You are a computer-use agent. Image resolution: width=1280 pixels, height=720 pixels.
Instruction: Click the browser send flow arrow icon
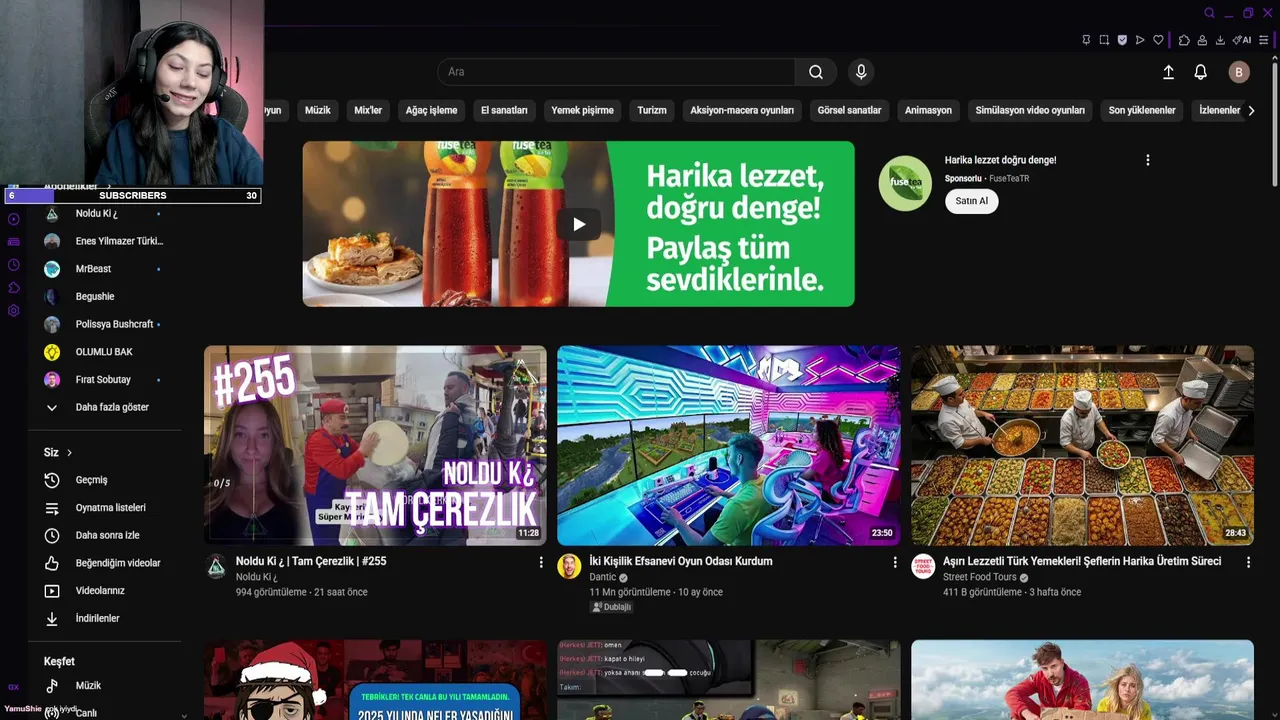tap(1140, 40)
